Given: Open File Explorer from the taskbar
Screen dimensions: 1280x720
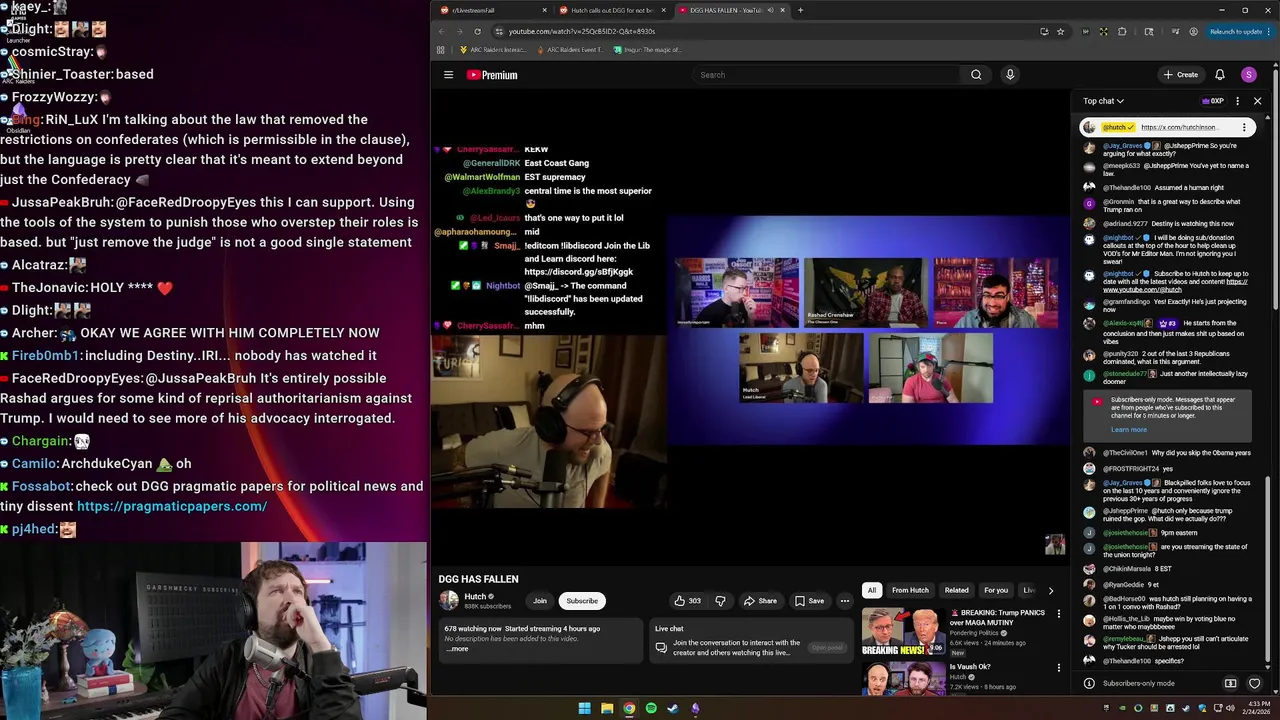Looking at the screenshot, I should 607,708.
